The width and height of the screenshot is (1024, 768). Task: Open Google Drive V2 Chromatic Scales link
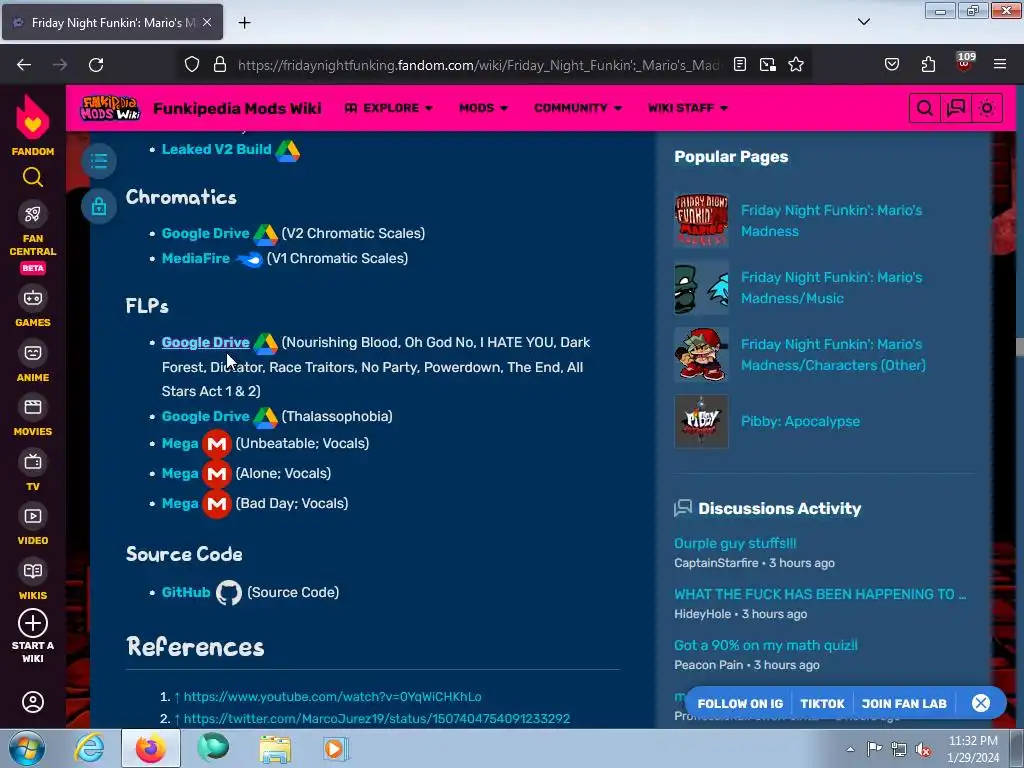pos(206,233)
